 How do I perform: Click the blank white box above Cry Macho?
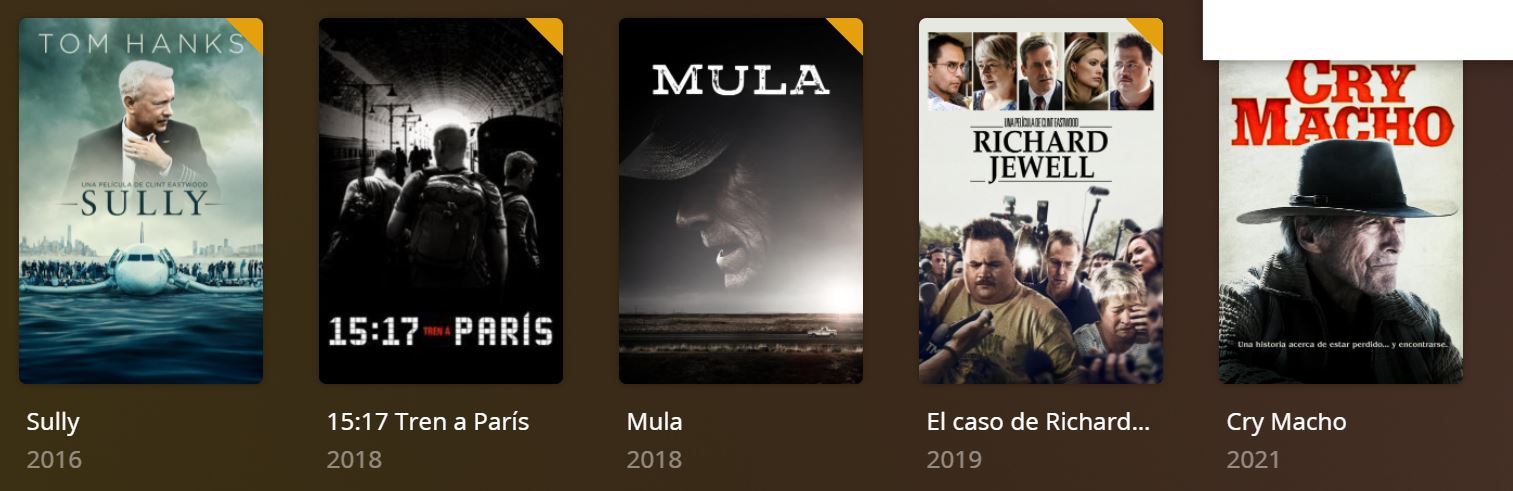coord(1357,30)
